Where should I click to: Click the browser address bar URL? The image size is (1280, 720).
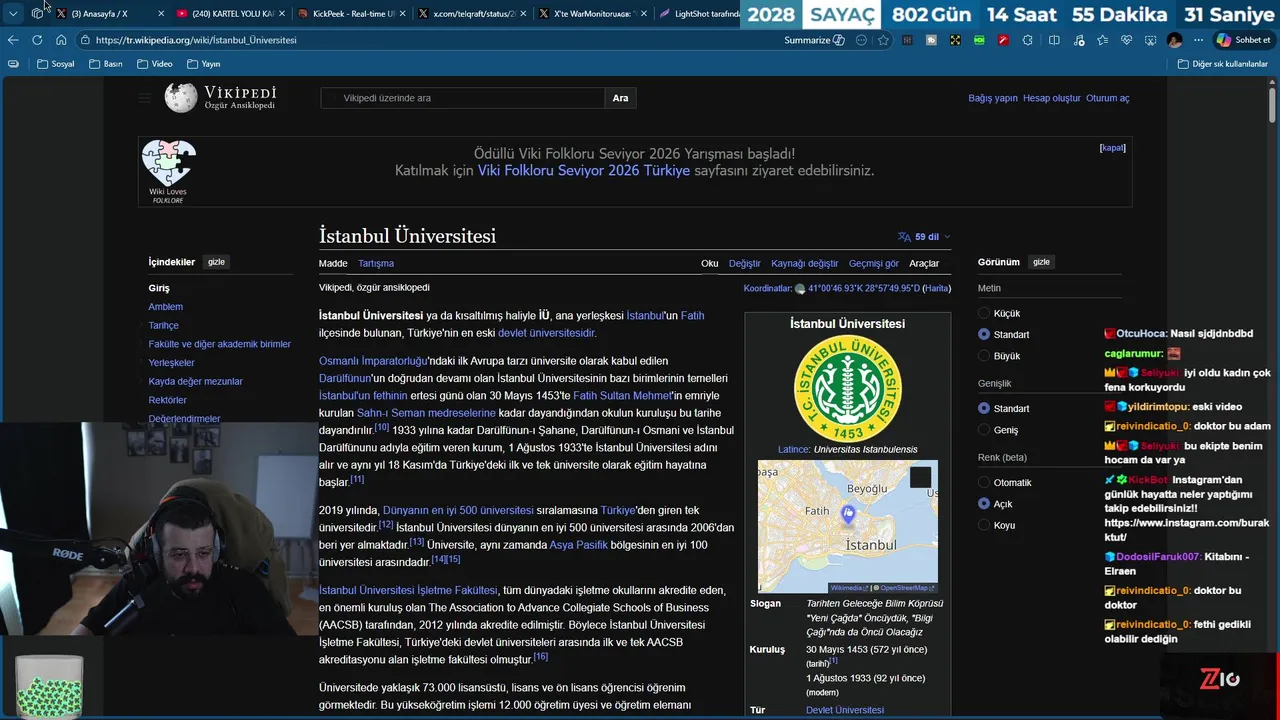click(196, 40)
